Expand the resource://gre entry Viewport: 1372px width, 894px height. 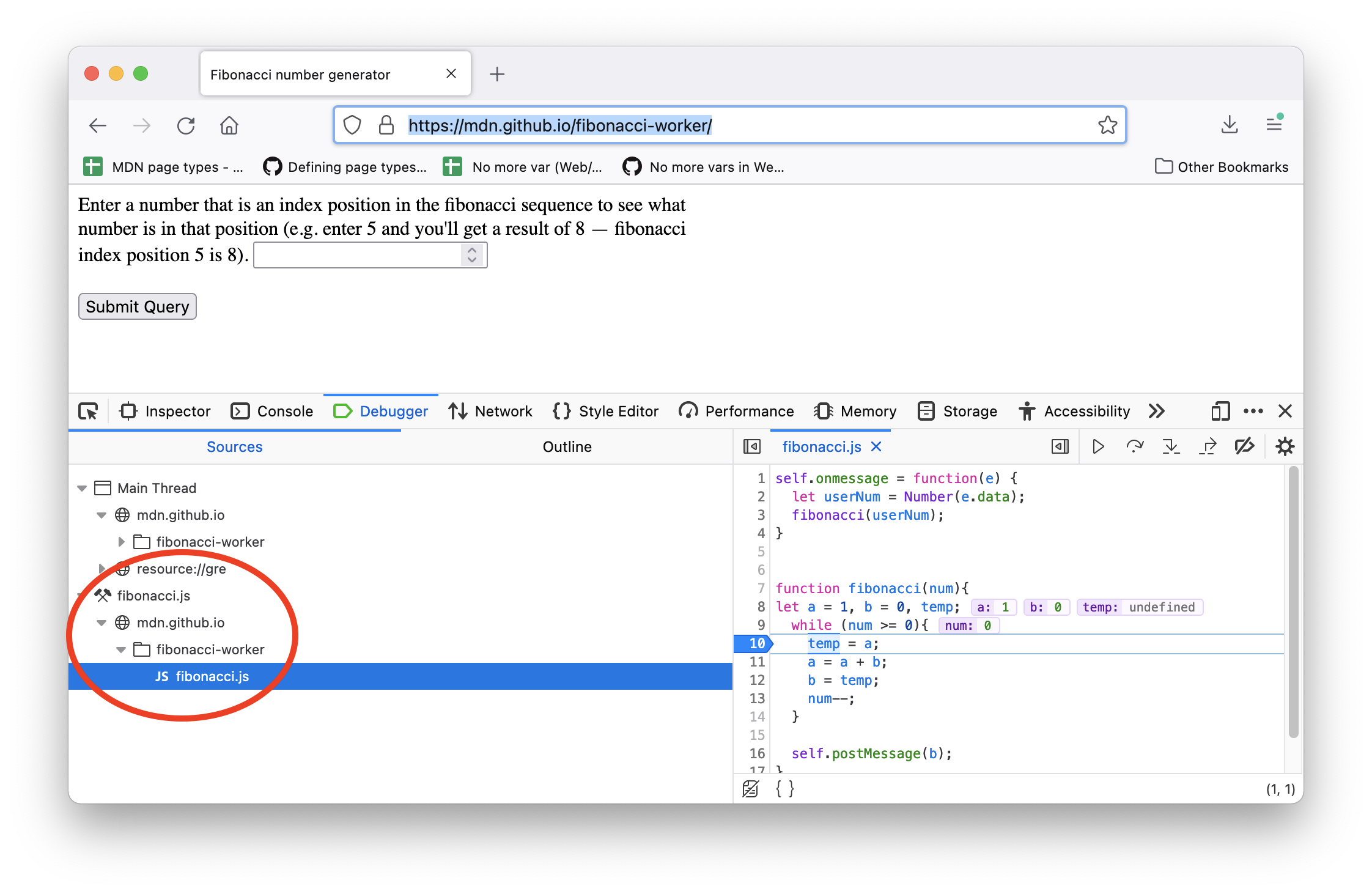coord(101,569)
